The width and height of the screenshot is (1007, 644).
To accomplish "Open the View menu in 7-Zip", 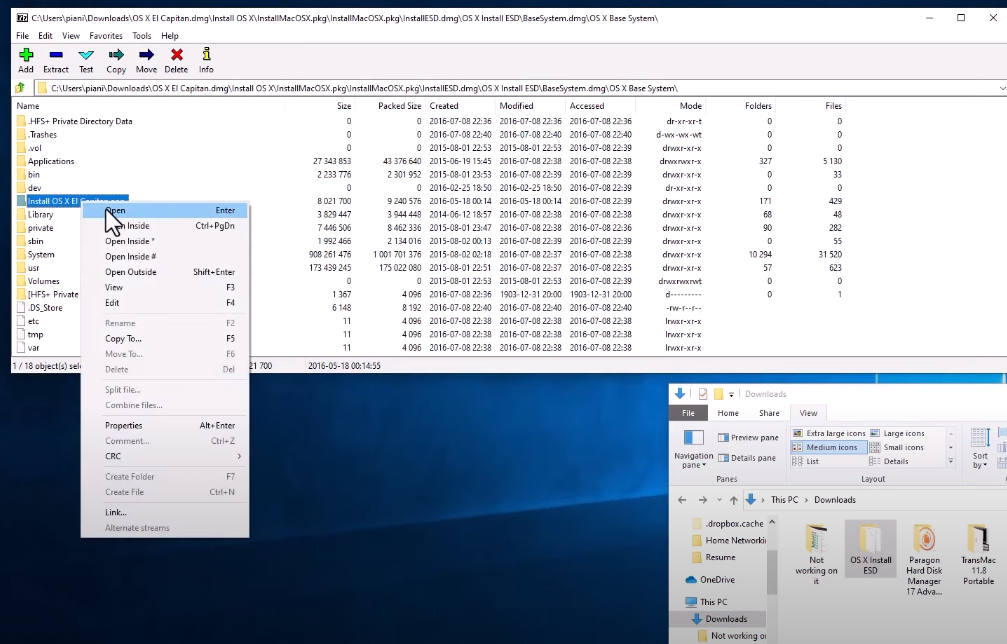I will tap(71, 36).
